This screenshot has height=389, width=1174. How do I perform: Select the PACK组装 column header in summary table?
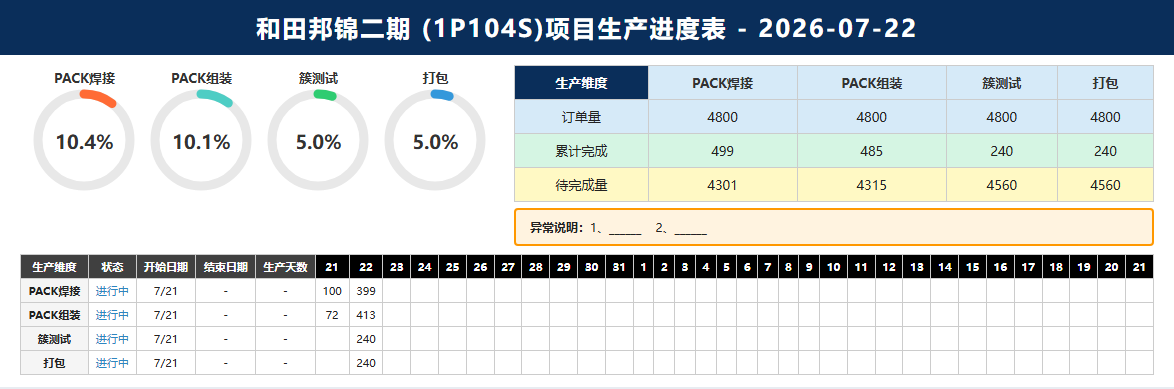(x=872, y=83)
